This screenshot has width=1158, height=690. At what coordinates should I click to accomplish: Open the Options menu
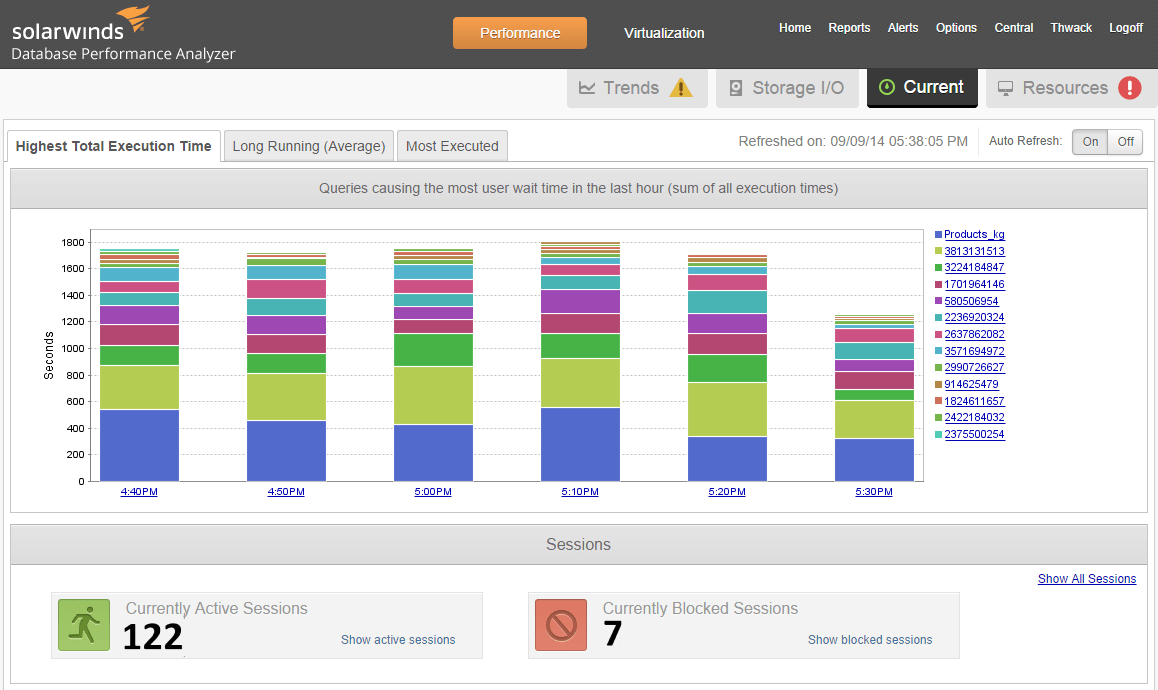tap(956, 28)
